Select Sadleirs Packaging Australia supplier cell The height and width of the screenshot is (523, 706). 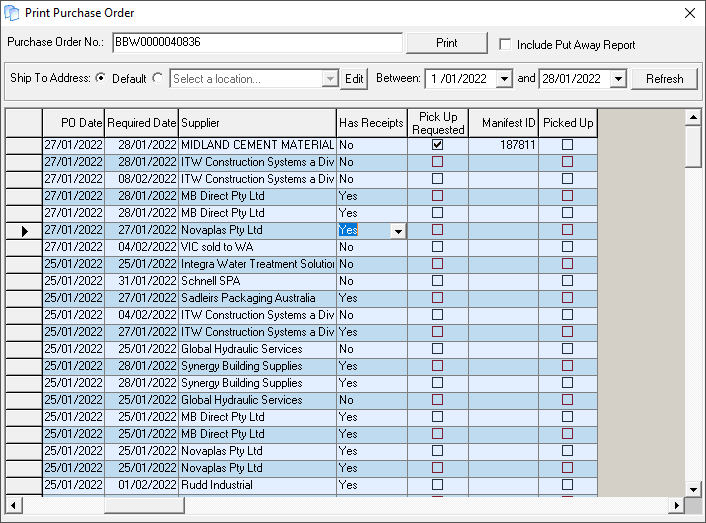pyautogui.click(x=258, y=298)
